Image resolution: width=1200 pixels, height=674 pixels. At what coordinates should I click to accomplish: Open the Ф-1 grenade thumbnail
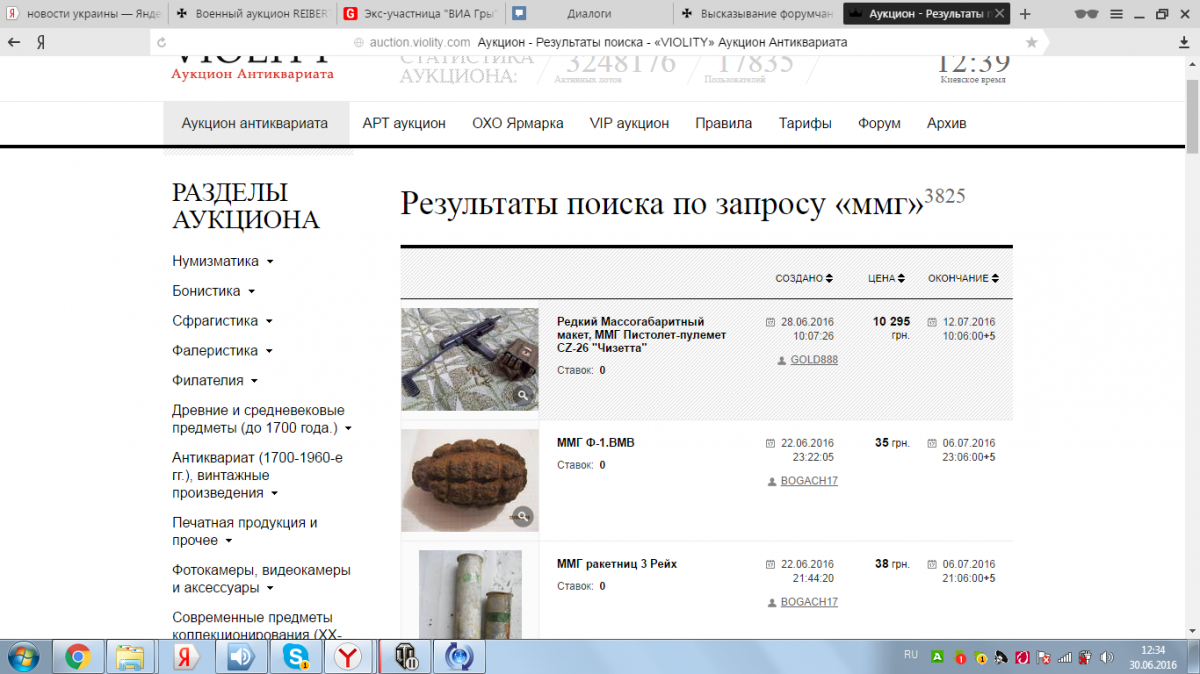470,481
